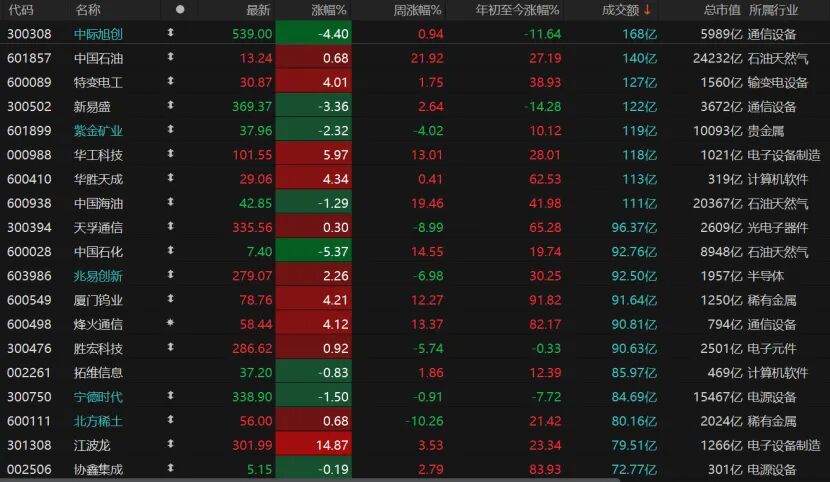
Task: Click 中国石油 weekly change 21.92
Action: click(x=427, y=58)
